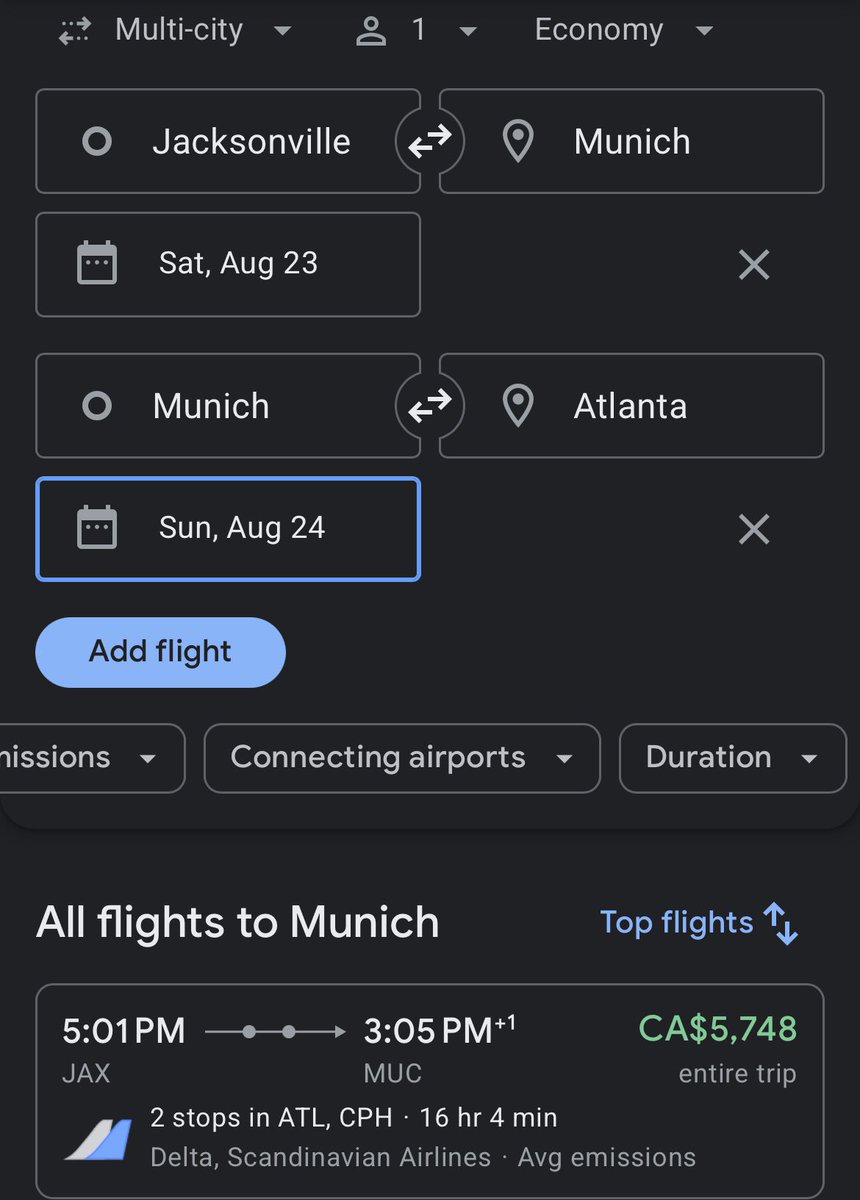Click the Multi-city trip arrows icon

point(75,31)
